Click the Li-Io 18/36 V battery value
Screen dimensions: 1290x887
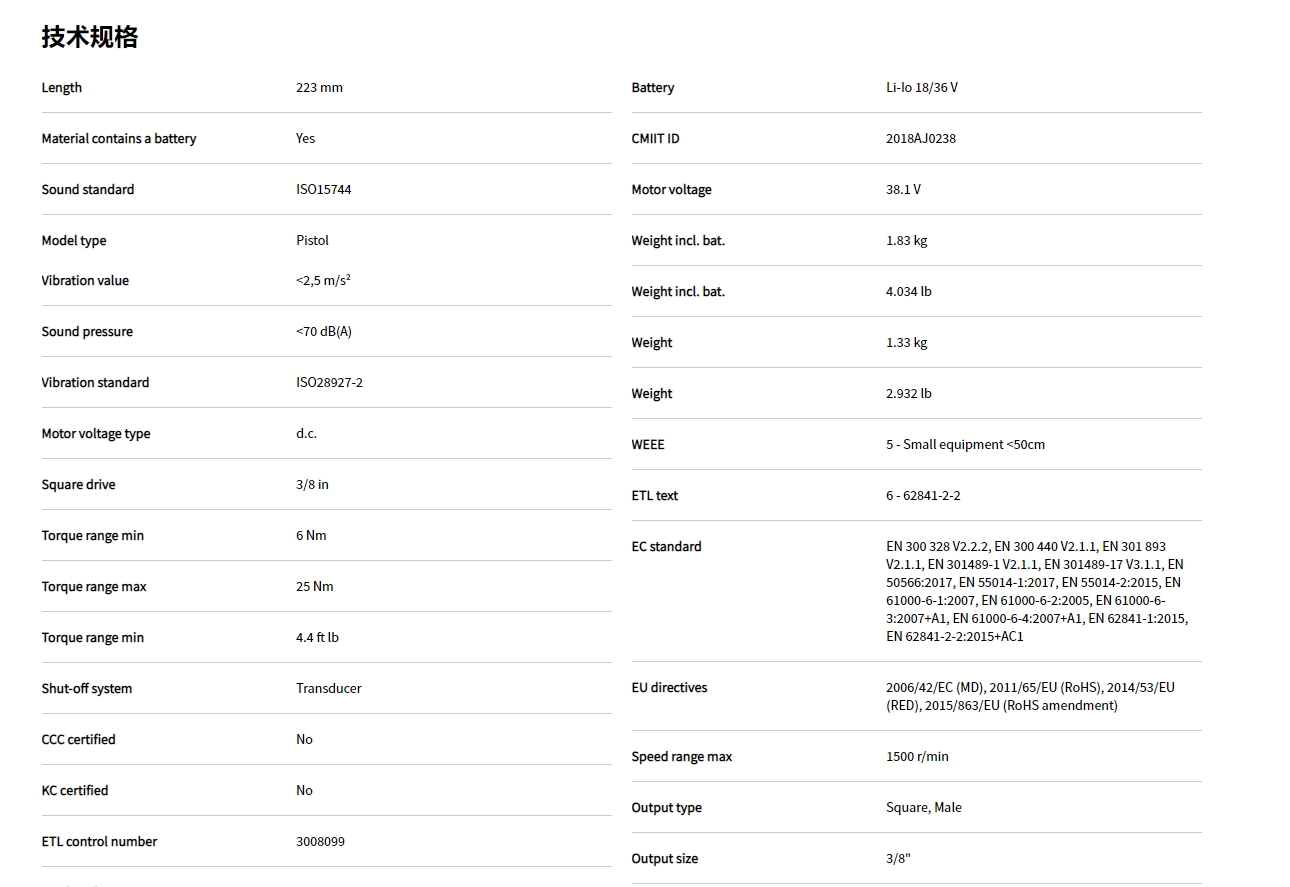click(x=921, y=88)
